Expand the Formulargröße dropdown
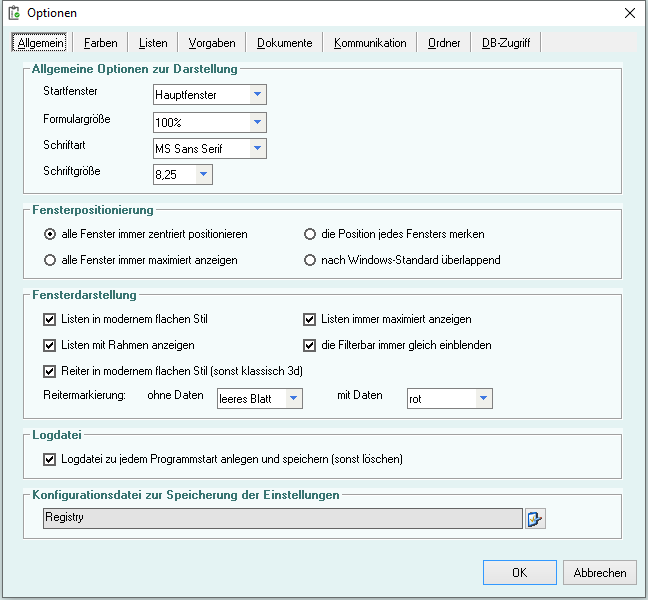Image resolution: width=648 pixels, height=600 pixels. click(257, 122)
